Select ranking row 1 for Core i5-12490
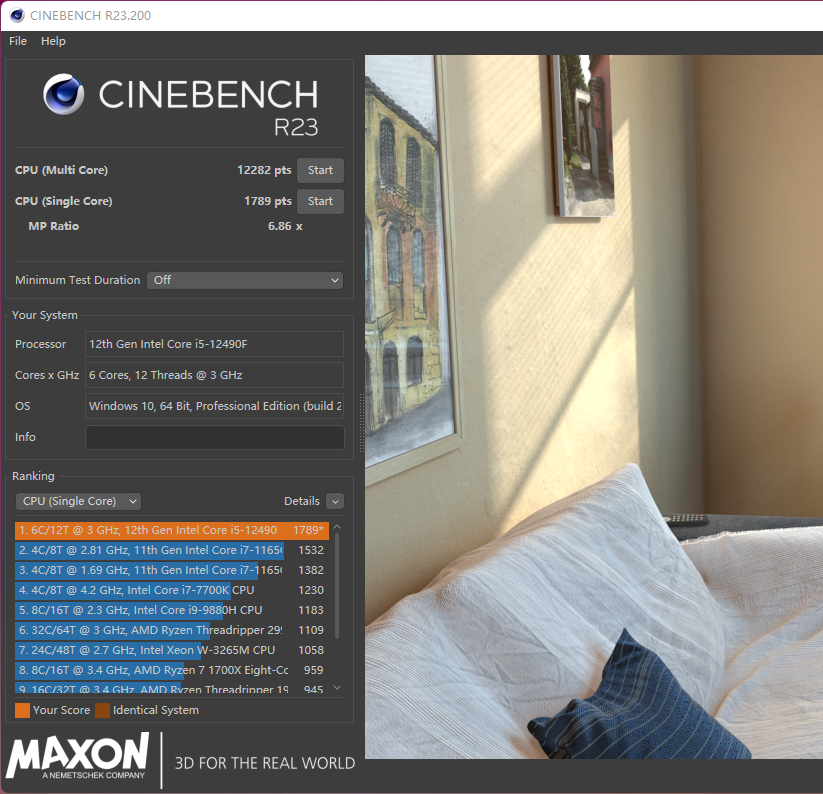 [172, 530]
